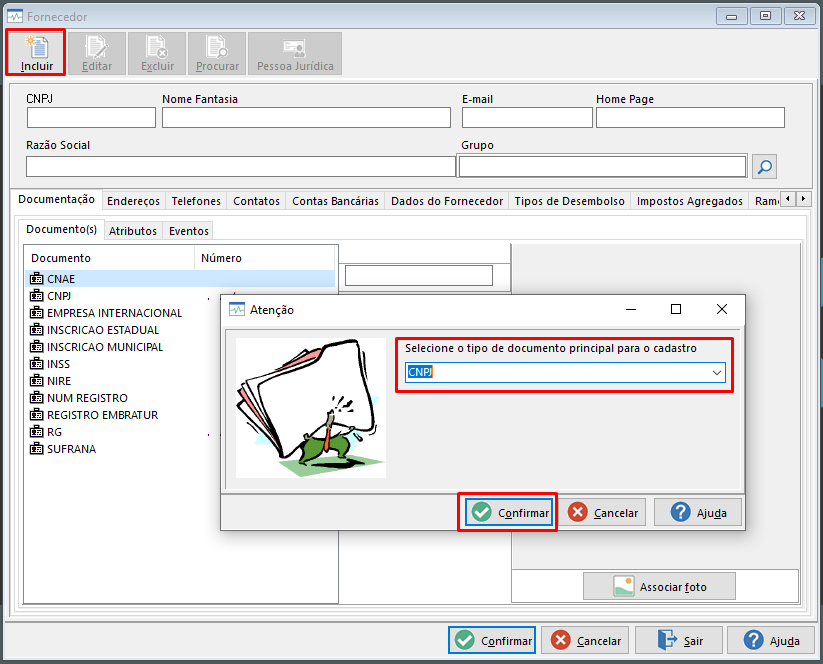Click the magnifier search icon beside Grupo
The width and height of the screenshot is (823, 664).
tap(764, 167)
